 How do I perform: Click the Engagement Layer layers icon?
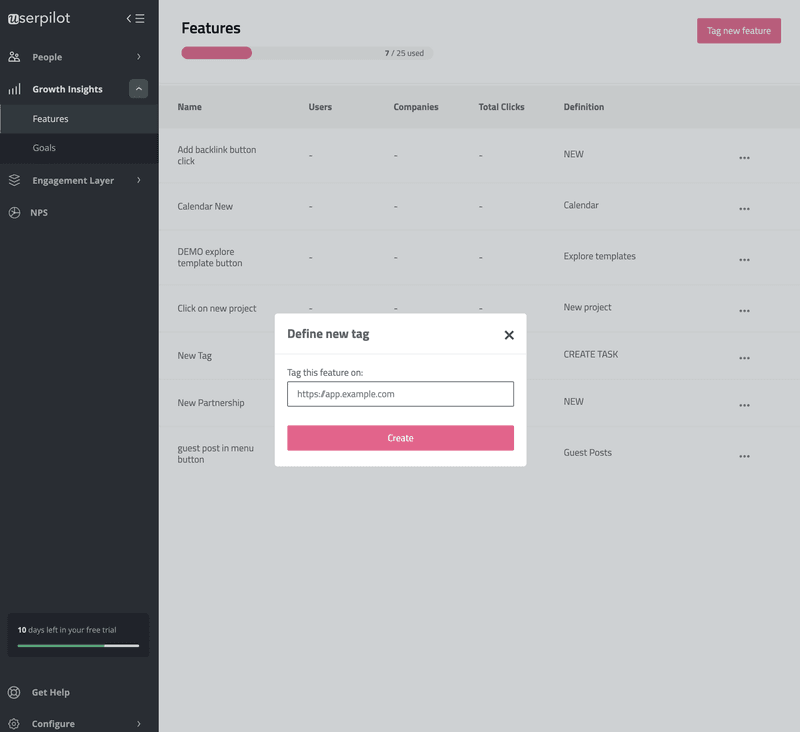click(15, 181)
